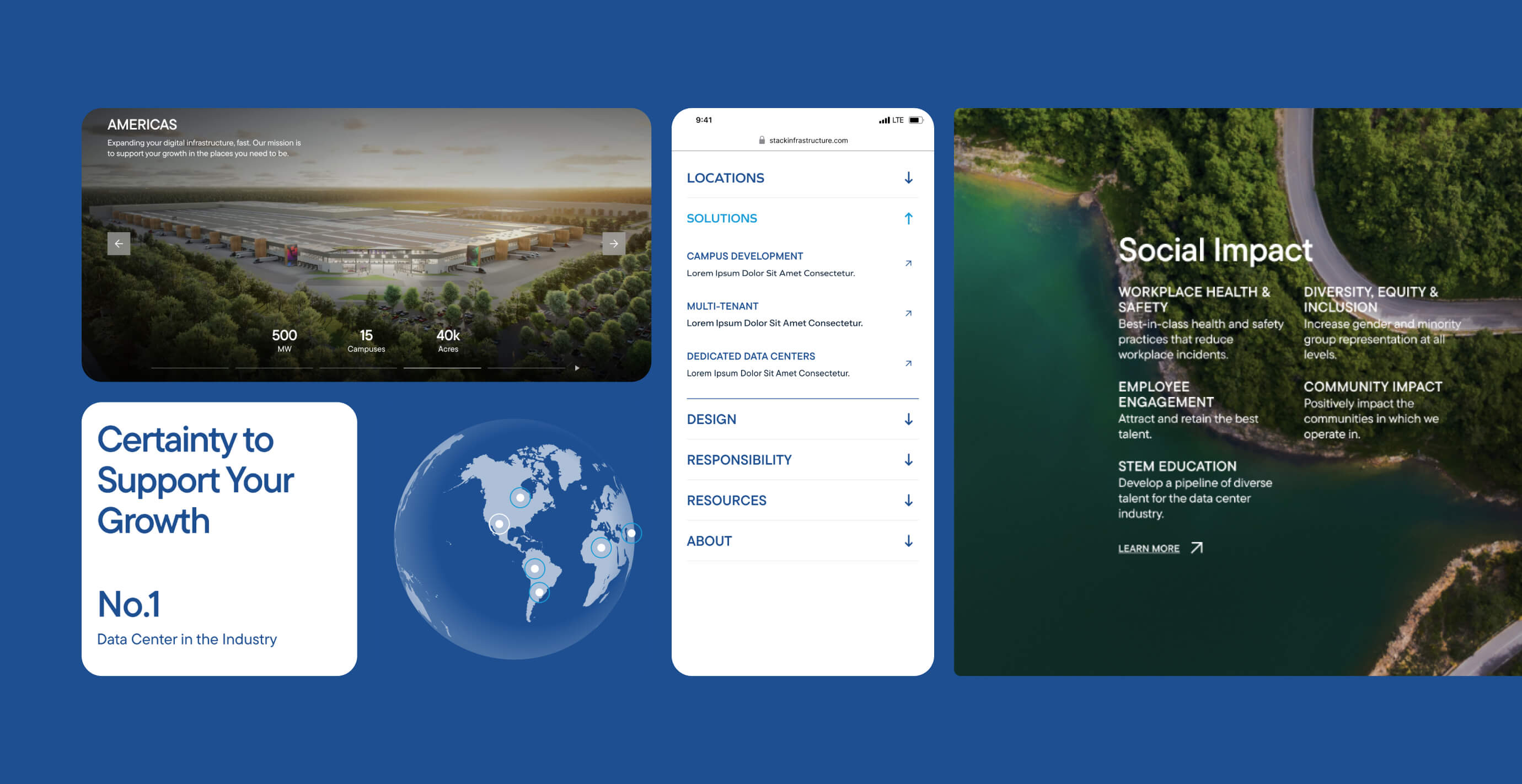Expand the Design section down arrow
Screen dimensions: 1522x784
point(908,420)
